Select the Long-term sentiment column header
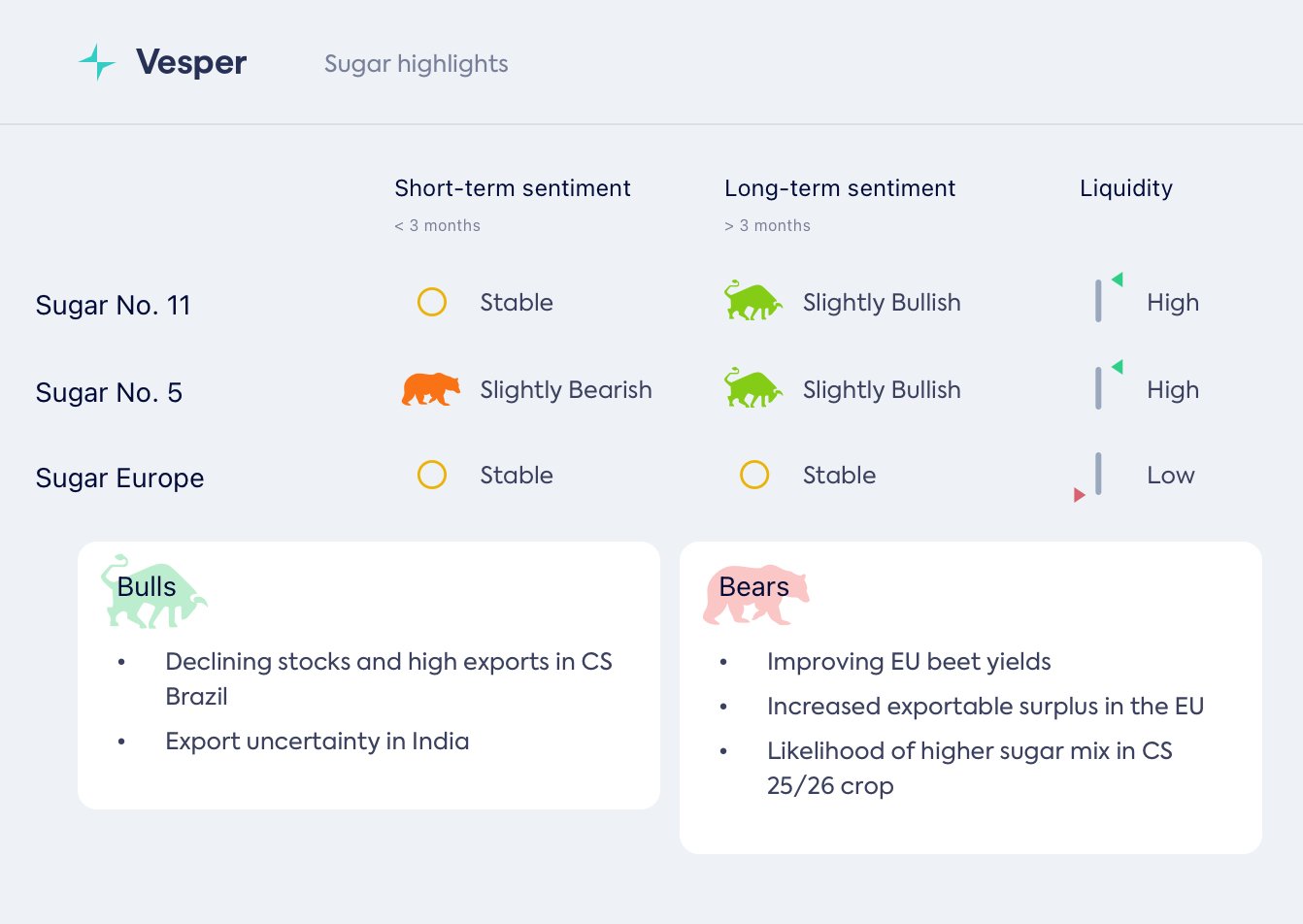 click(840, 188)
